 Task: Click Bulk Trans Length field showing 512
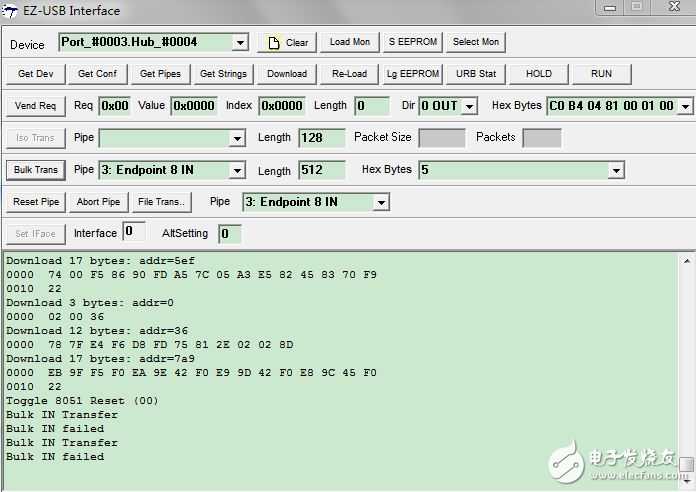point(321,170)
